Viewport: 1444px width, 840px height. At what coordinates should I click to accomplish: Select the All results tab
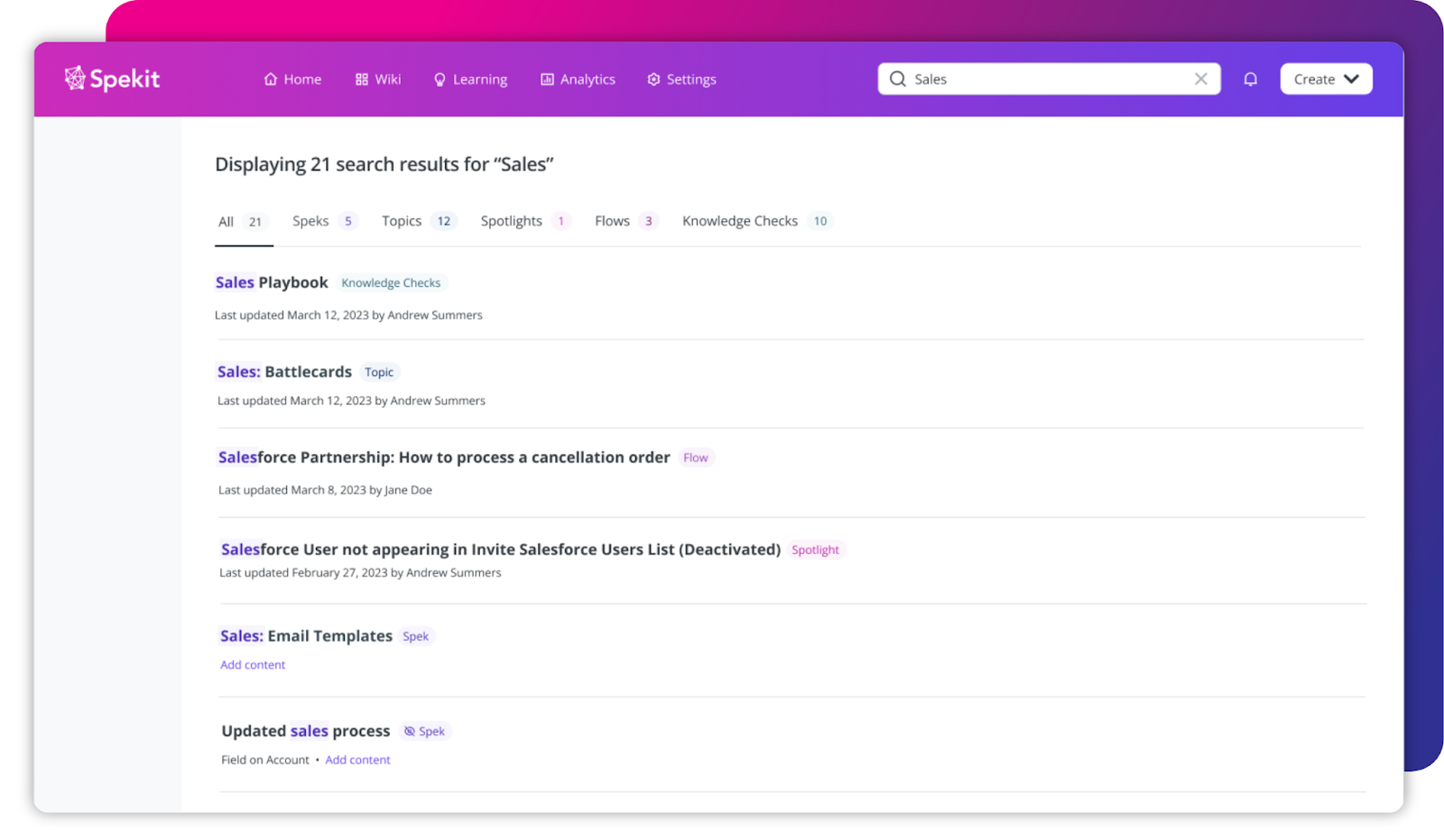point(243,222)
